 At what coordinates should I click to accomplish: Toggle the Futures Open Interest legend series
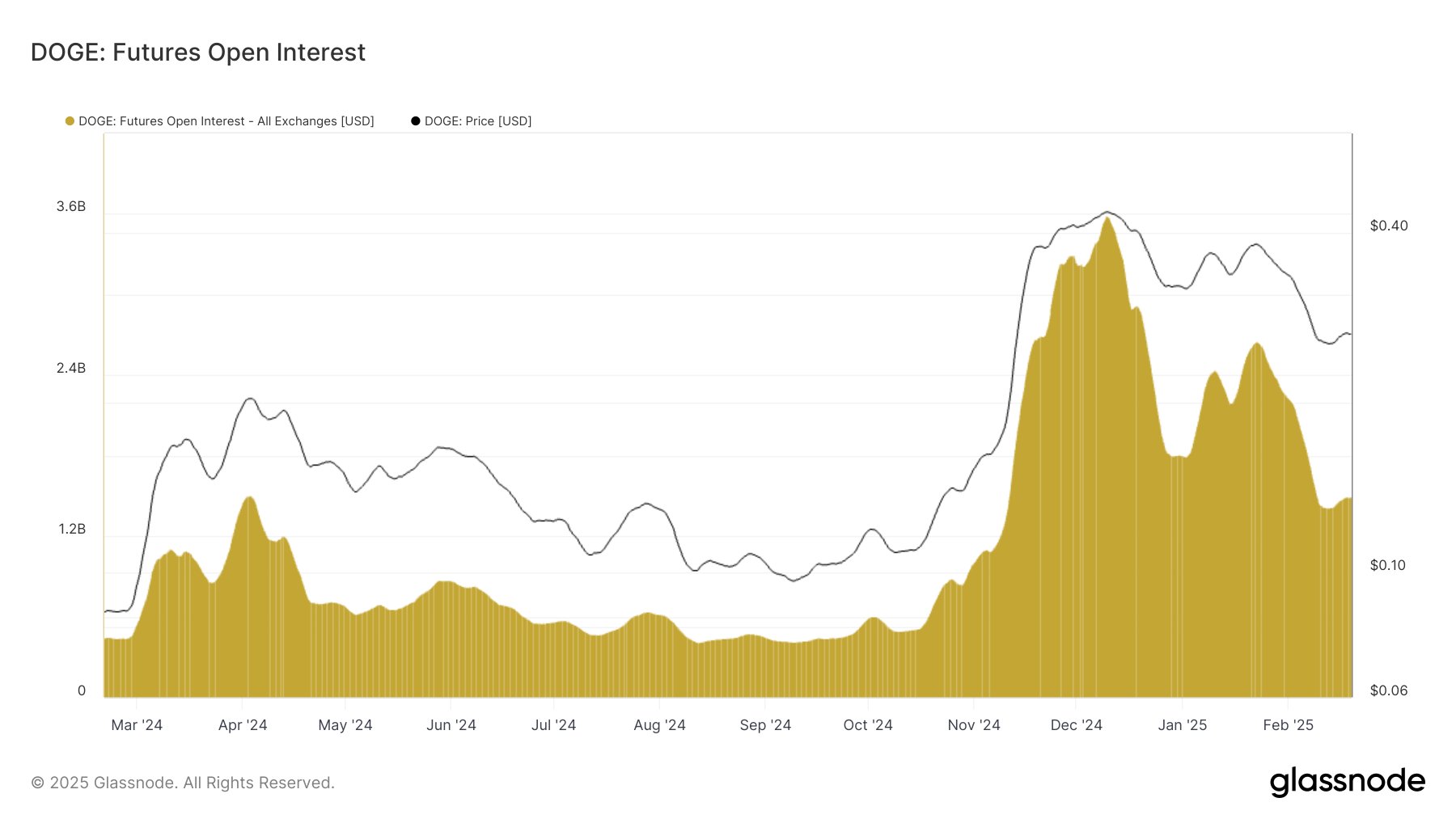pos(226,121)
